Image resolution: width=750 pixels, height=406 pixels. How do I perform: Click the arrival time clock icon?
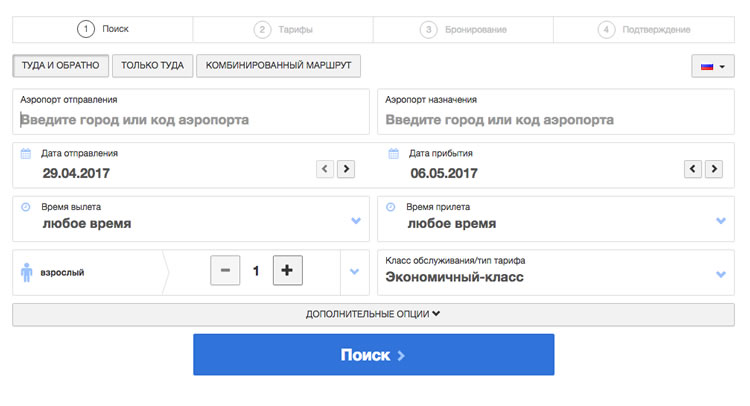coord(392,207)
